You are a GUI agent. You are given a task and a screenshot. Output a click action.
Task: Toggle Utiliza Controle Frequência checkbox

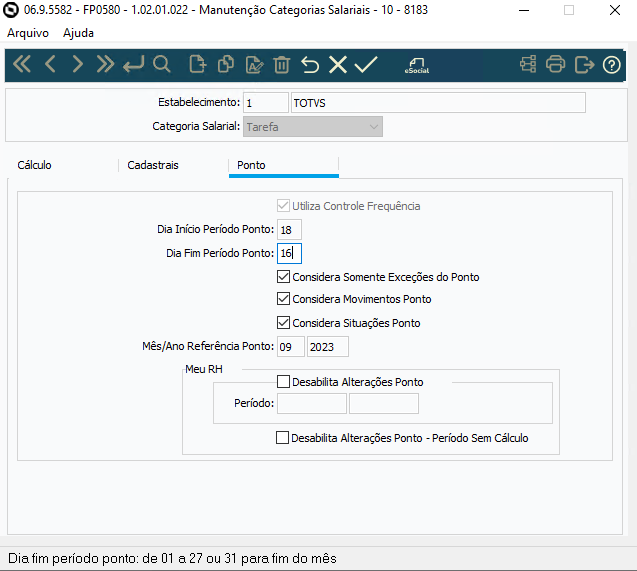point(283,205)
